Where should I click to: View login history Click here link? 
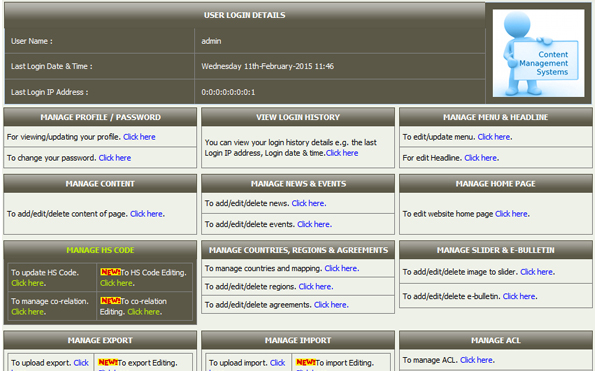pos(342,153)
